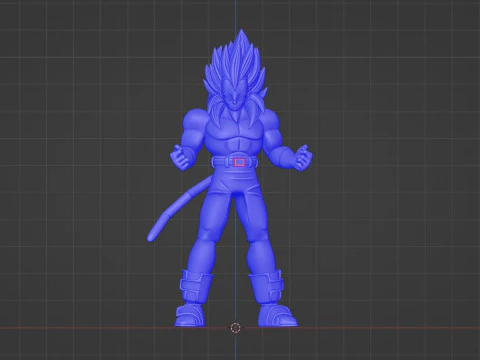Click the 3D cursor at the origin
This screenshot has height=360, width=480.
coord(235,328)
